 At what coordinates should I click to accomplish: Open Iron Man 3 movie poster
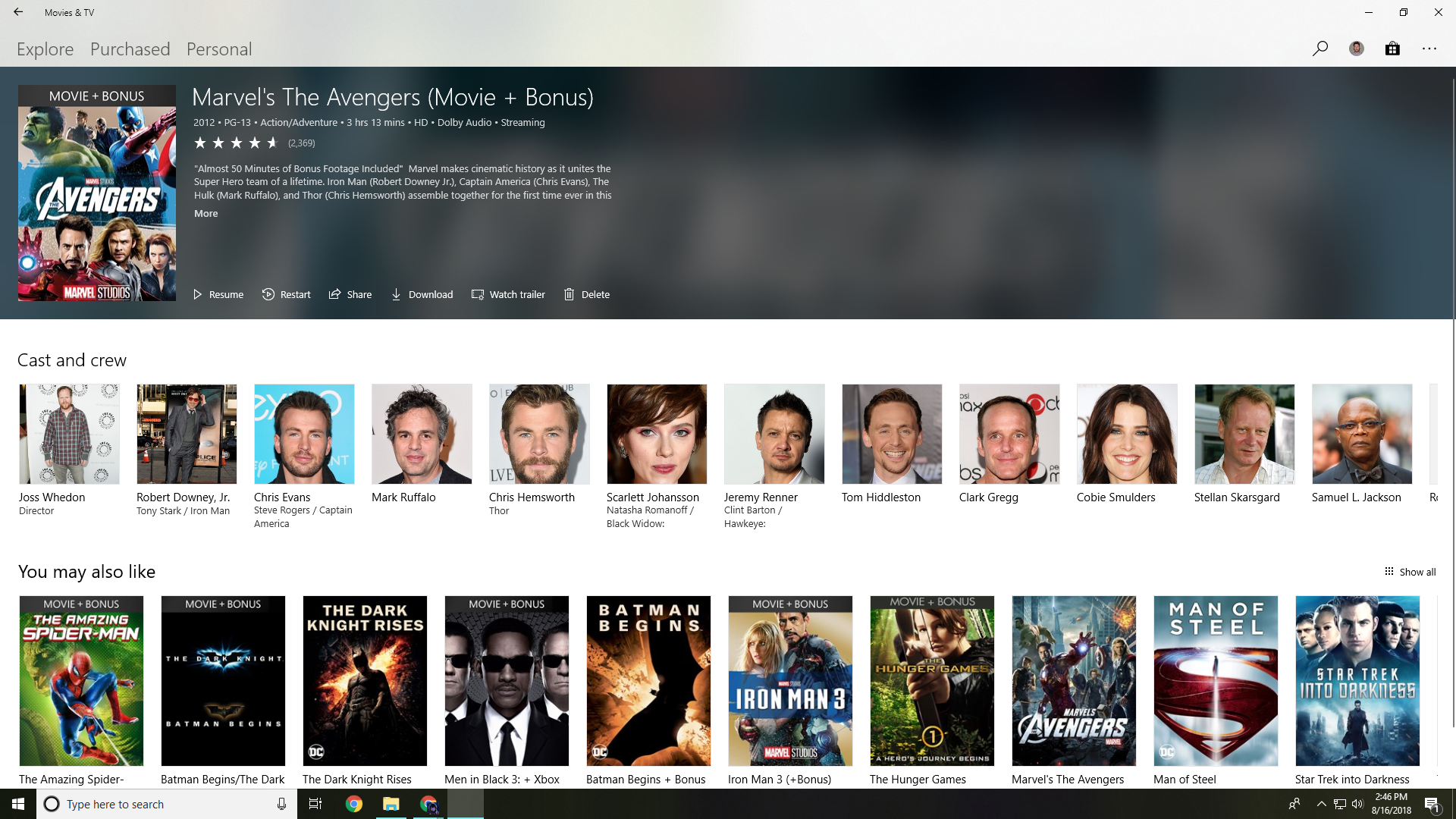tap(790, 681)
